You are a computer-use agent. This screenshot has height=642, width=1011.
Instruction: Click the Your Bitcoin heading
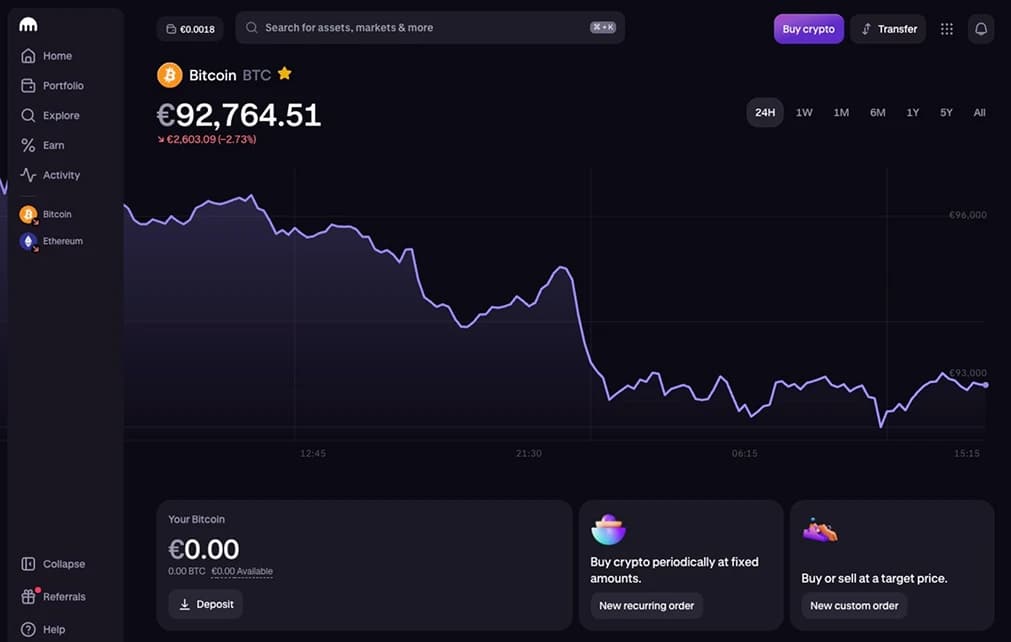pyautogui.click(x=197, y=519)
